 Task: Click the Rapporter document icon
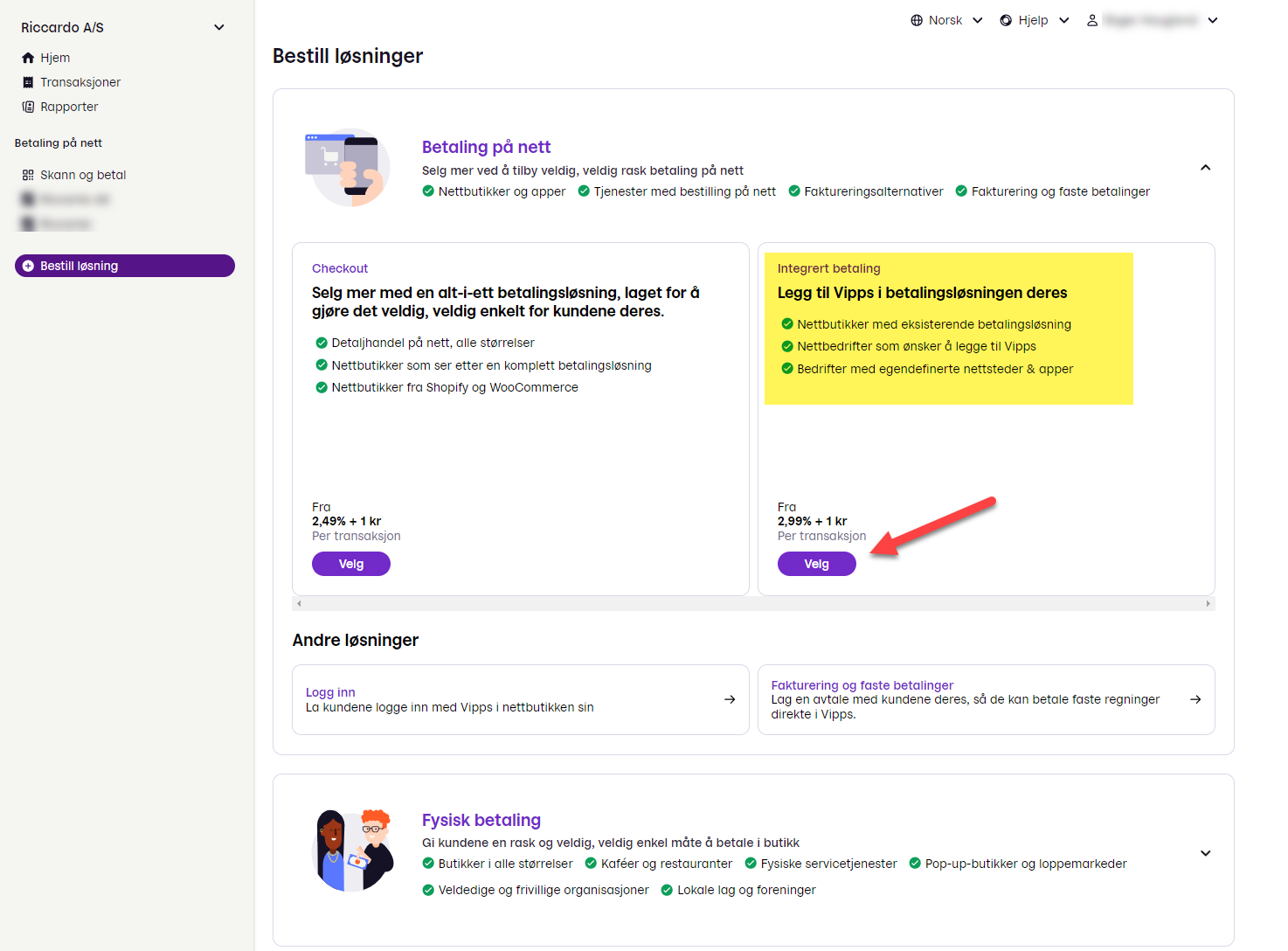[x=28, y=107]
